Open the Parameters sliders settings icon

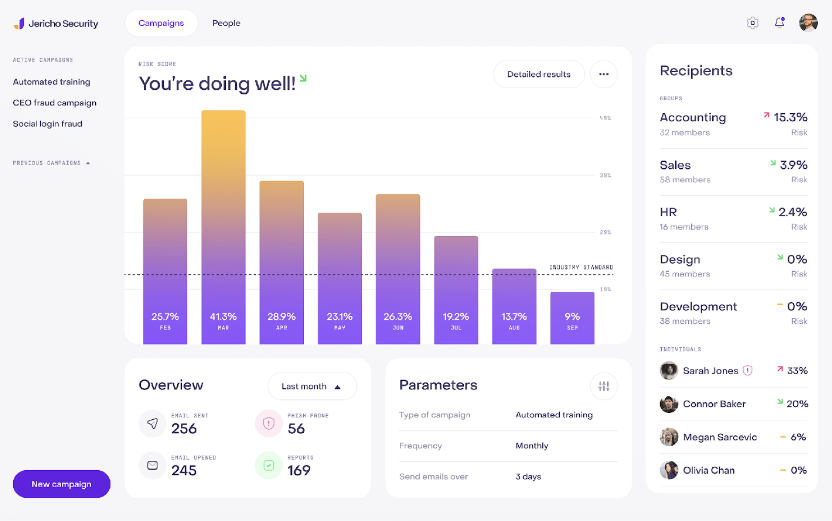604,386
